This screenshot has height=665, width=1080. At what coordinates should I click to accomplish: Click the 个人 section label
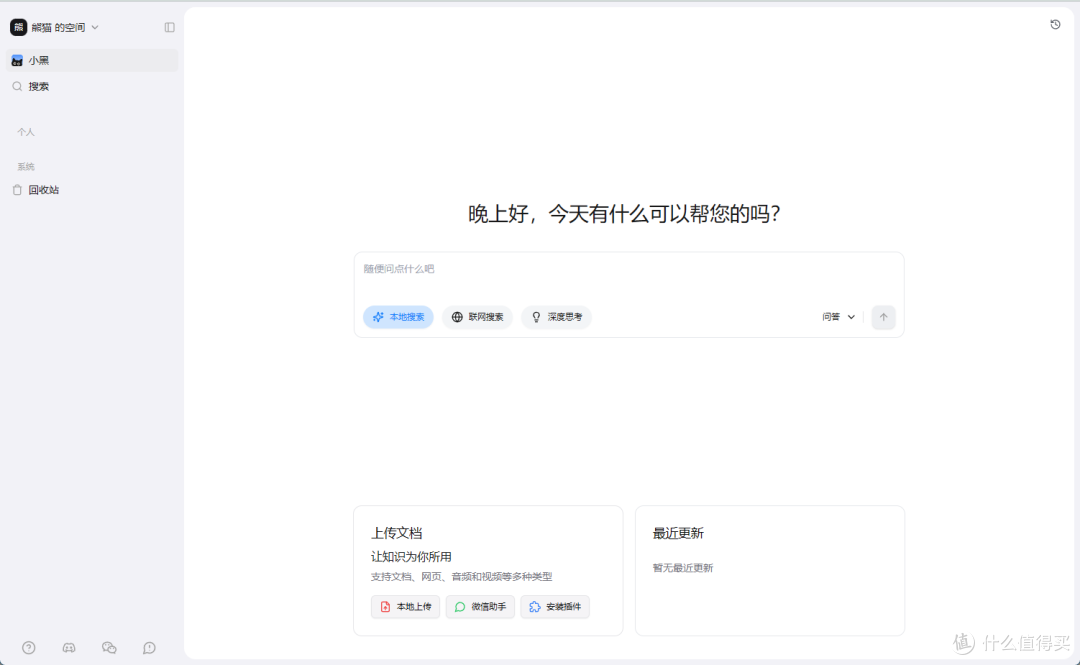tap(25, 132)
